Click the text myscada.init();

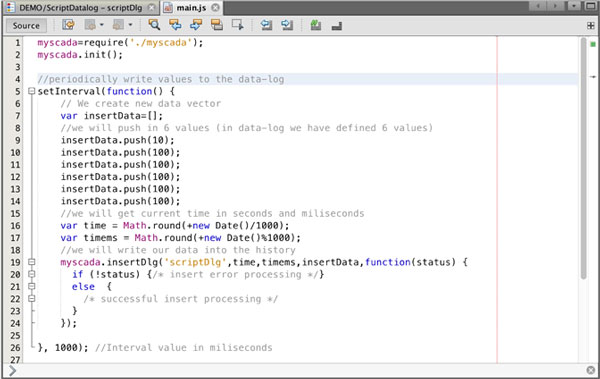pos(80,55)
